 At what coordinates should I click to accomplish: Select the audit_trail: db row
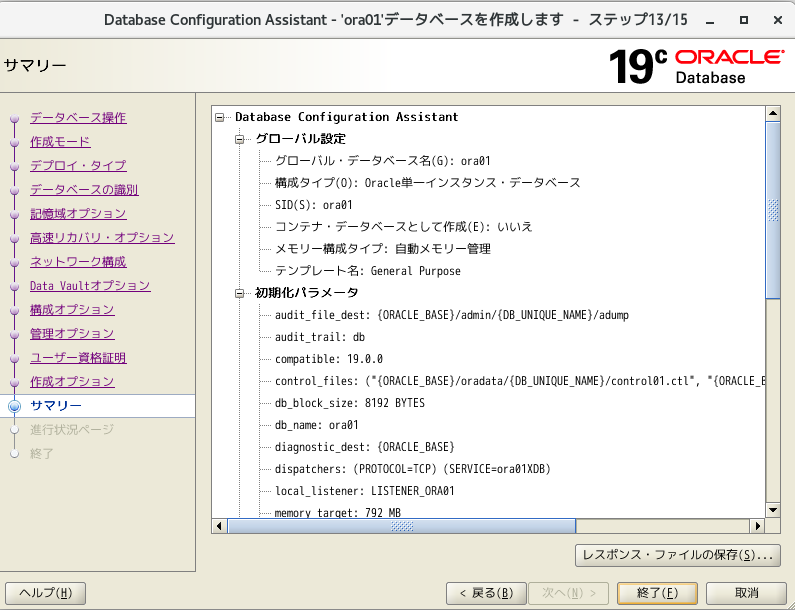click(320, 337)
